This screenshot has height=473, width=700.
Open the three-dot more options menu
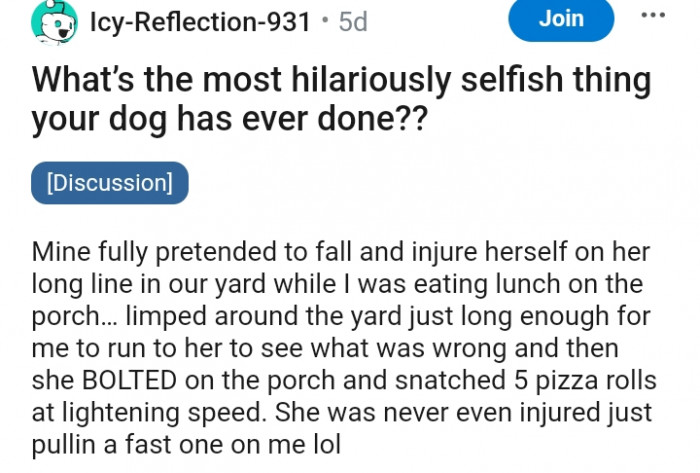pos(652,17)
